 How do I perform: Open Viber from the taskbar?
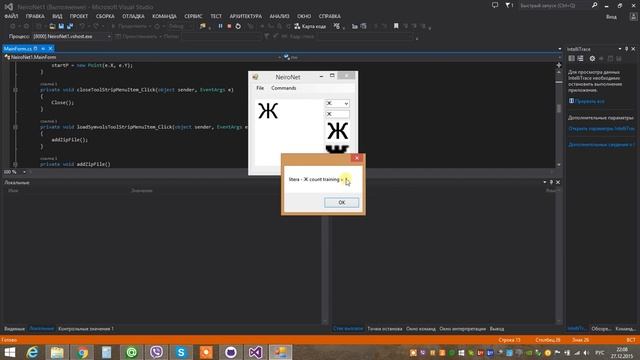click(156, 352)
